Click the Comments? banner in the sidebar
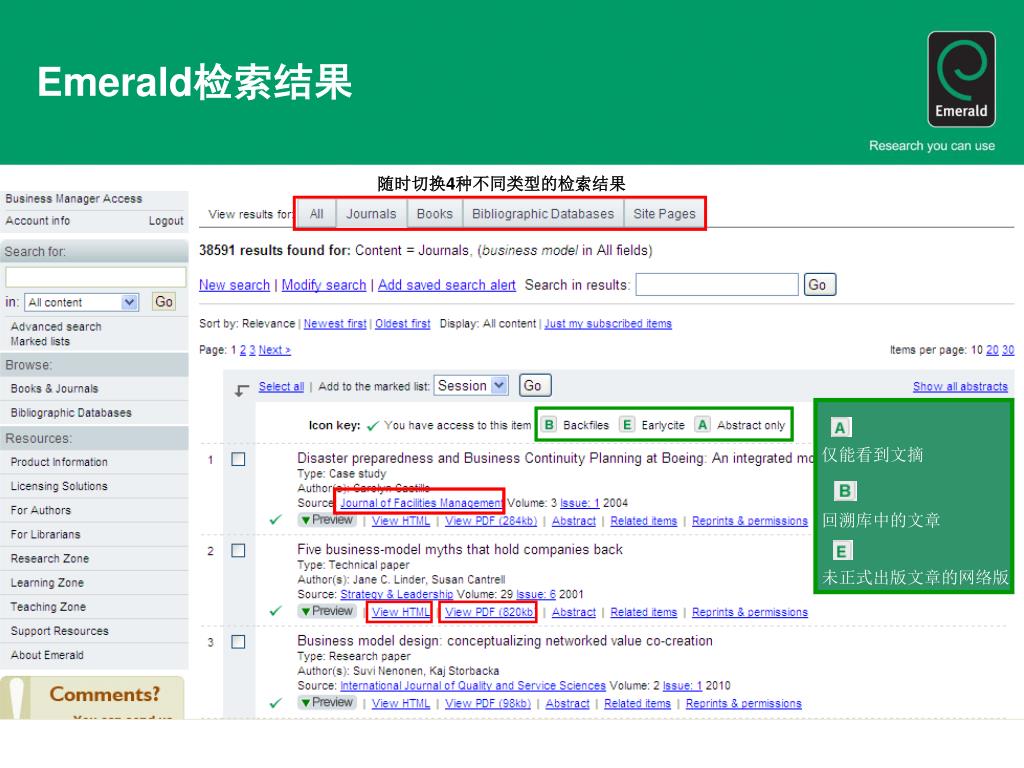1024x768 pixels. 92,697
